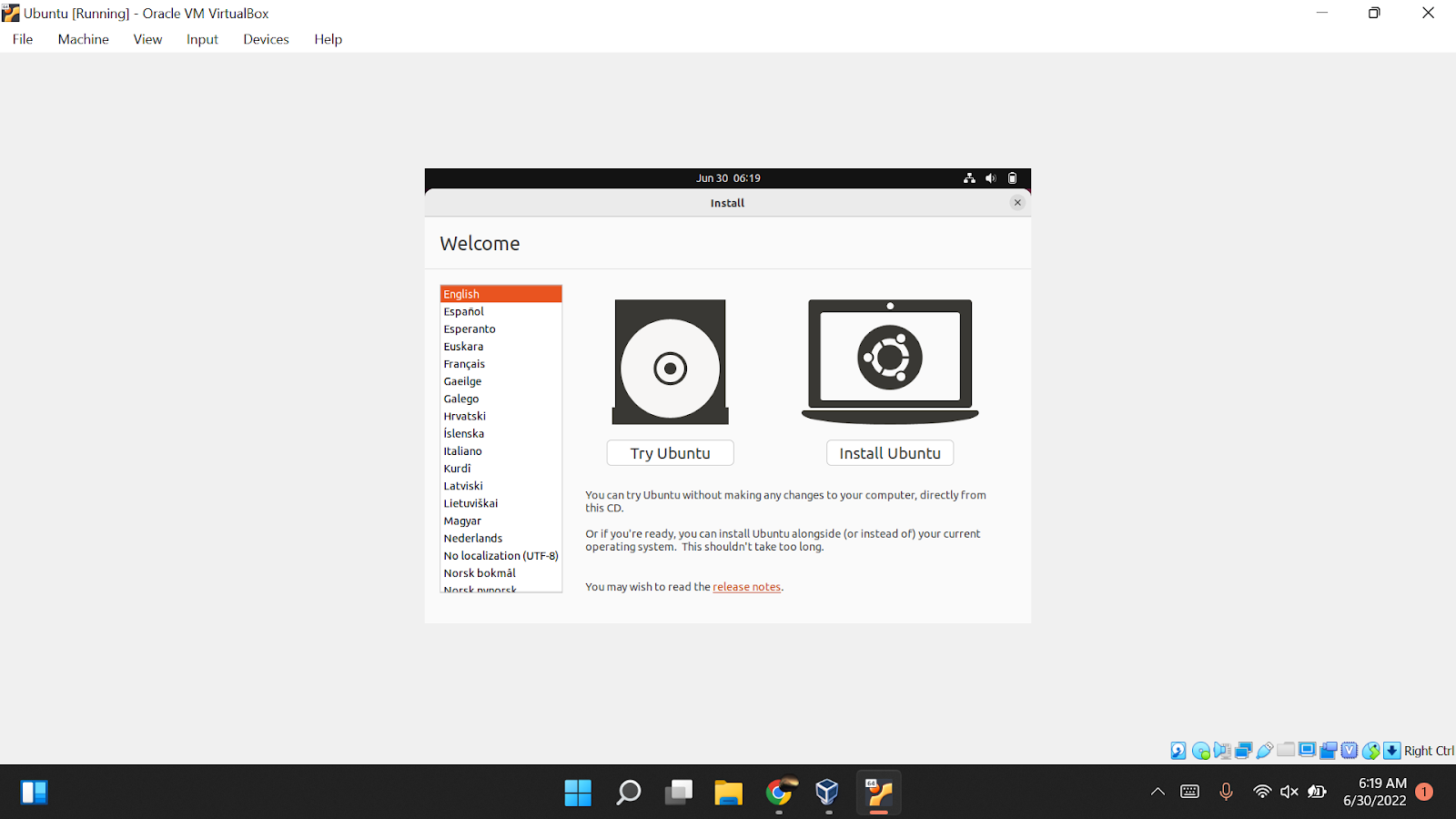This screenshot has width=1456, height=819.
Task: Open the Devices menu
Action: [x=266, y=39]
